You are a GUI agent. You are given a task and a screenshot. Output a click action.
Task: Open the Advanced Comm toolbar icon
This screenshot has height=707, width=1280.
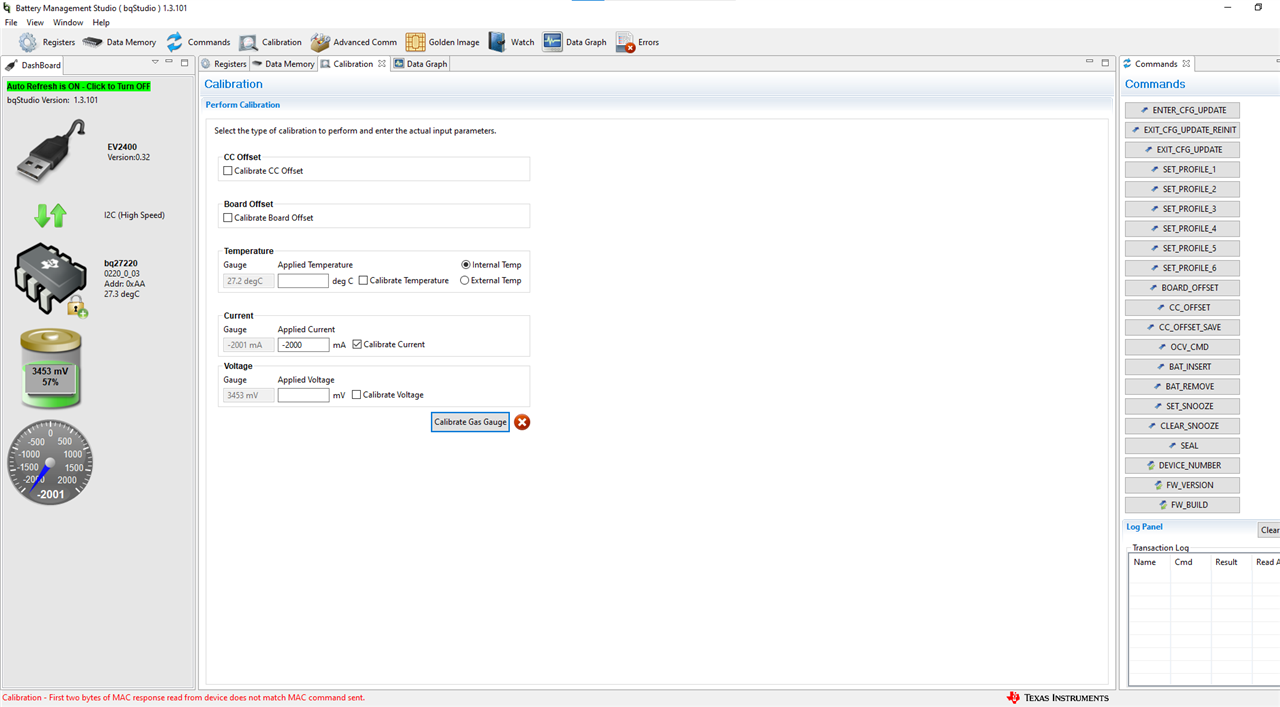(320, 42)
